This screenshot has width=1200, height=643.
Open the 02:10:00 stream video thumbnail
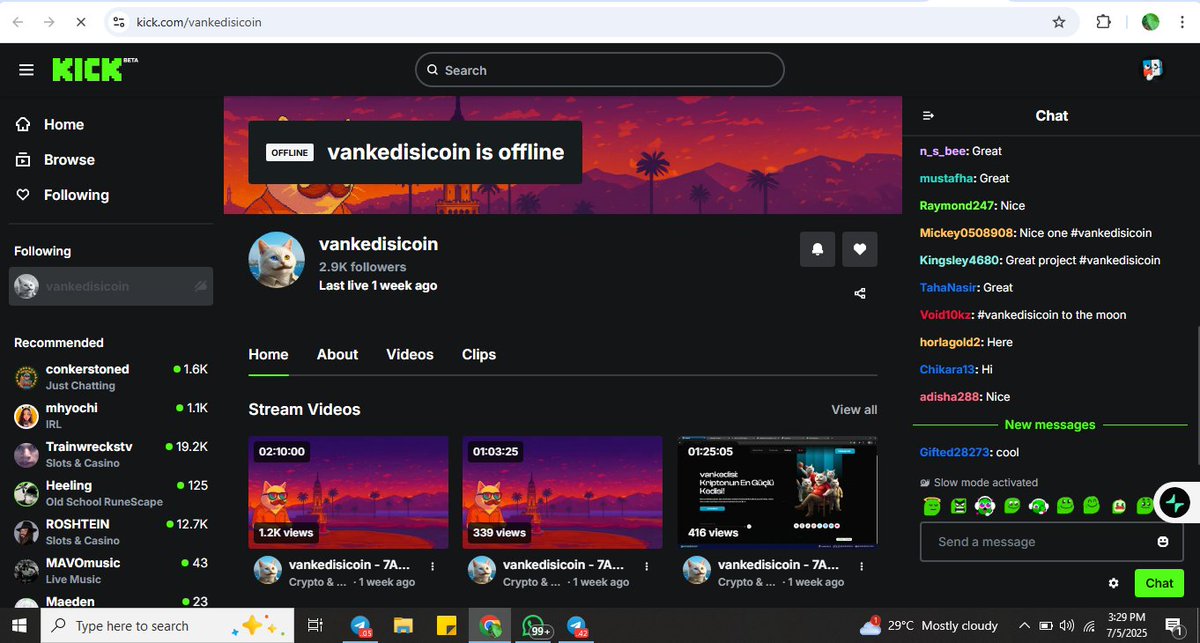[x=348, y=492]
